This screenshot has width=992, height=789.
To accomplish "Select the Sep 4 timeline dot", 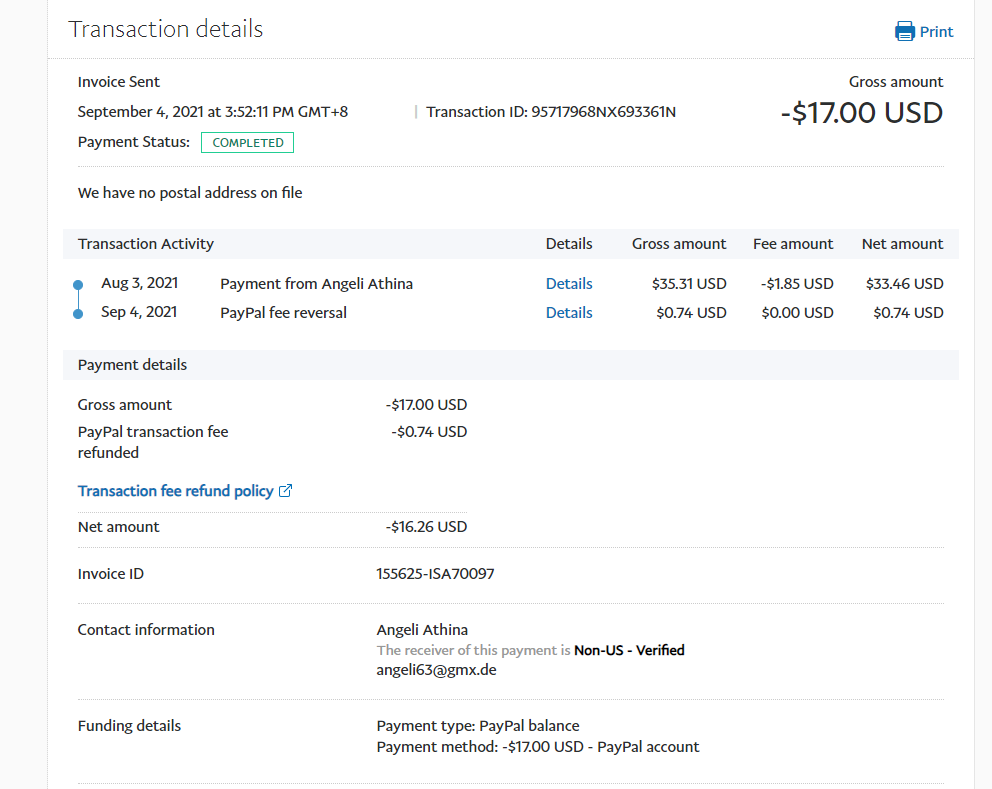I will 78,314.
